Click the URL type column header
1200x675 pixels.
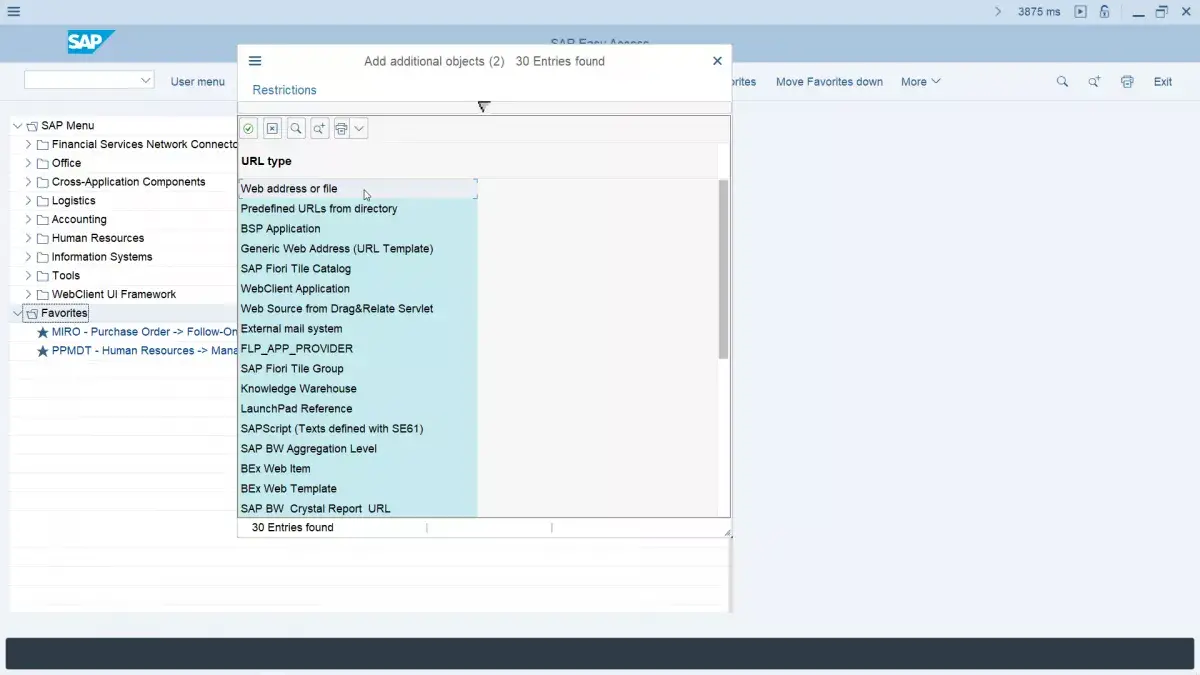point(266,161)
